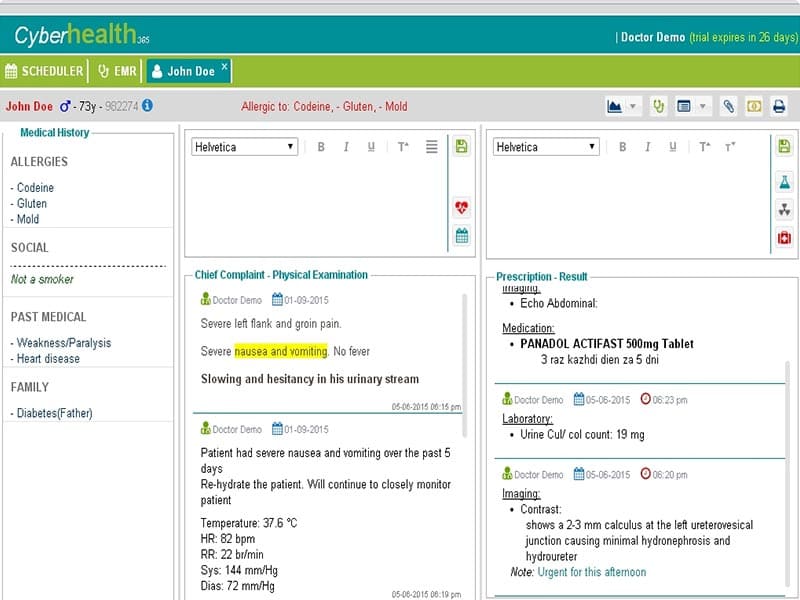800x600 pixels.
Task: Open the billing money icon
Action: click(x=754, y=106)
